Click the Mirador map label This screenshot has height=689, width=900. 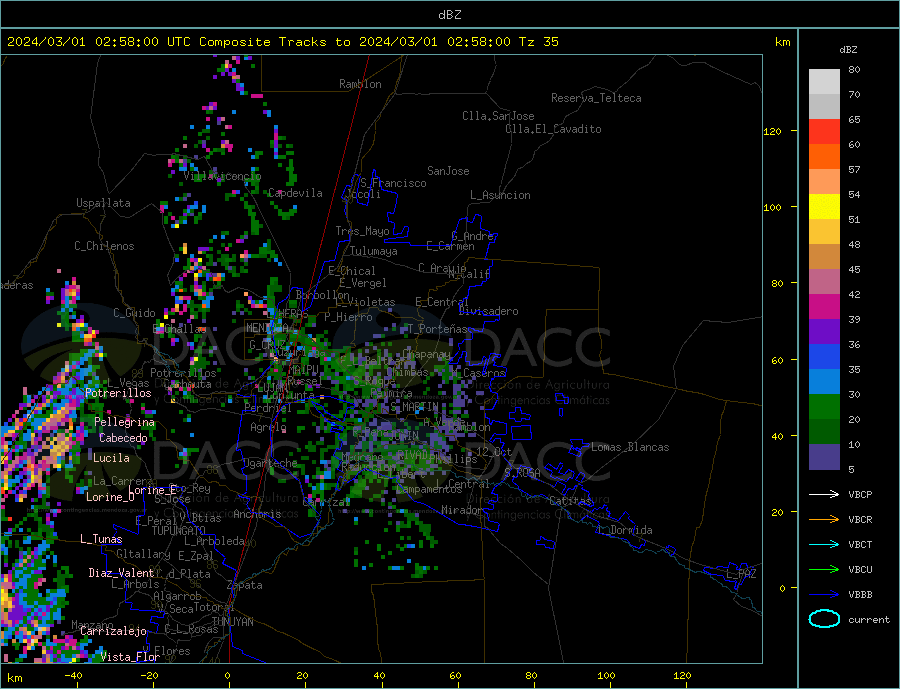point(462,510)
